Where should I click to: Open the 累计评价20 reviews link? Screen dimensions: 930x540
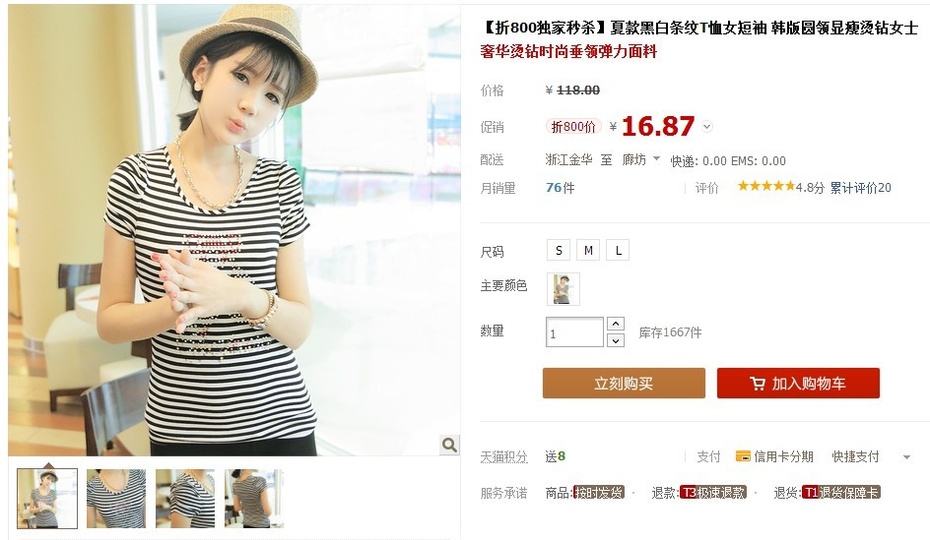coord(860,188)
